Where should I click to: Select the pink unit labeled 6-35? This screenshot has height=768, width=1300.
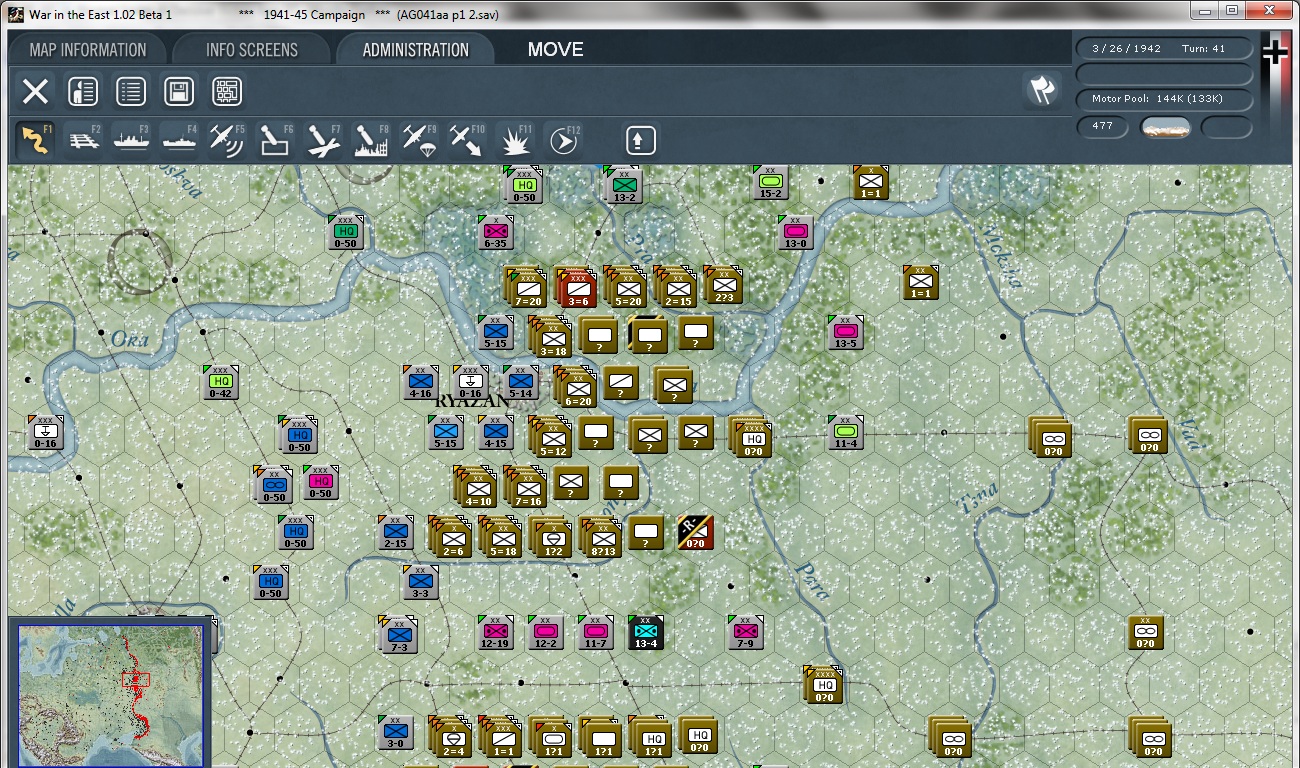495,233
